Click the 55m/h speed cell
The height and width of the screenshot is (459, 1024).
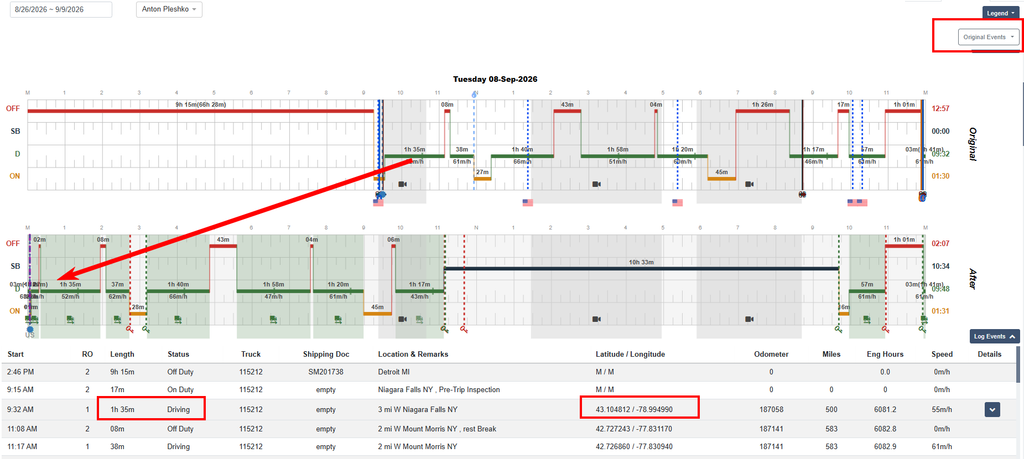(942, 410)
